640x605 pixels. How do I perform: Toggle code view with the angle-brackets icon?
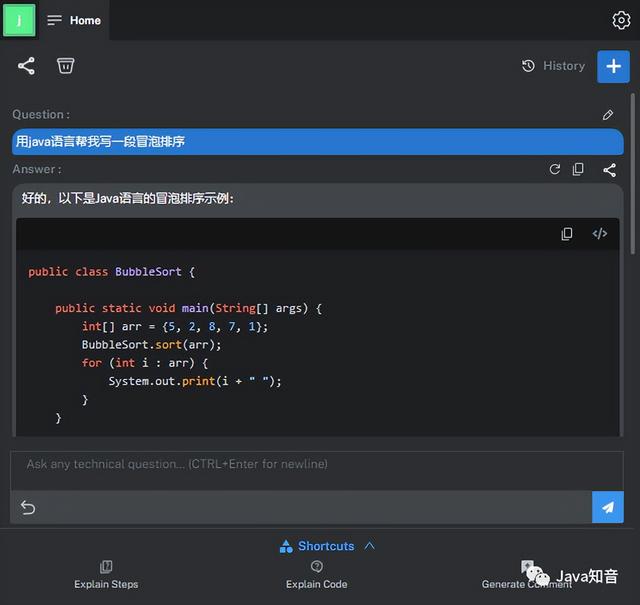(600, 234)
